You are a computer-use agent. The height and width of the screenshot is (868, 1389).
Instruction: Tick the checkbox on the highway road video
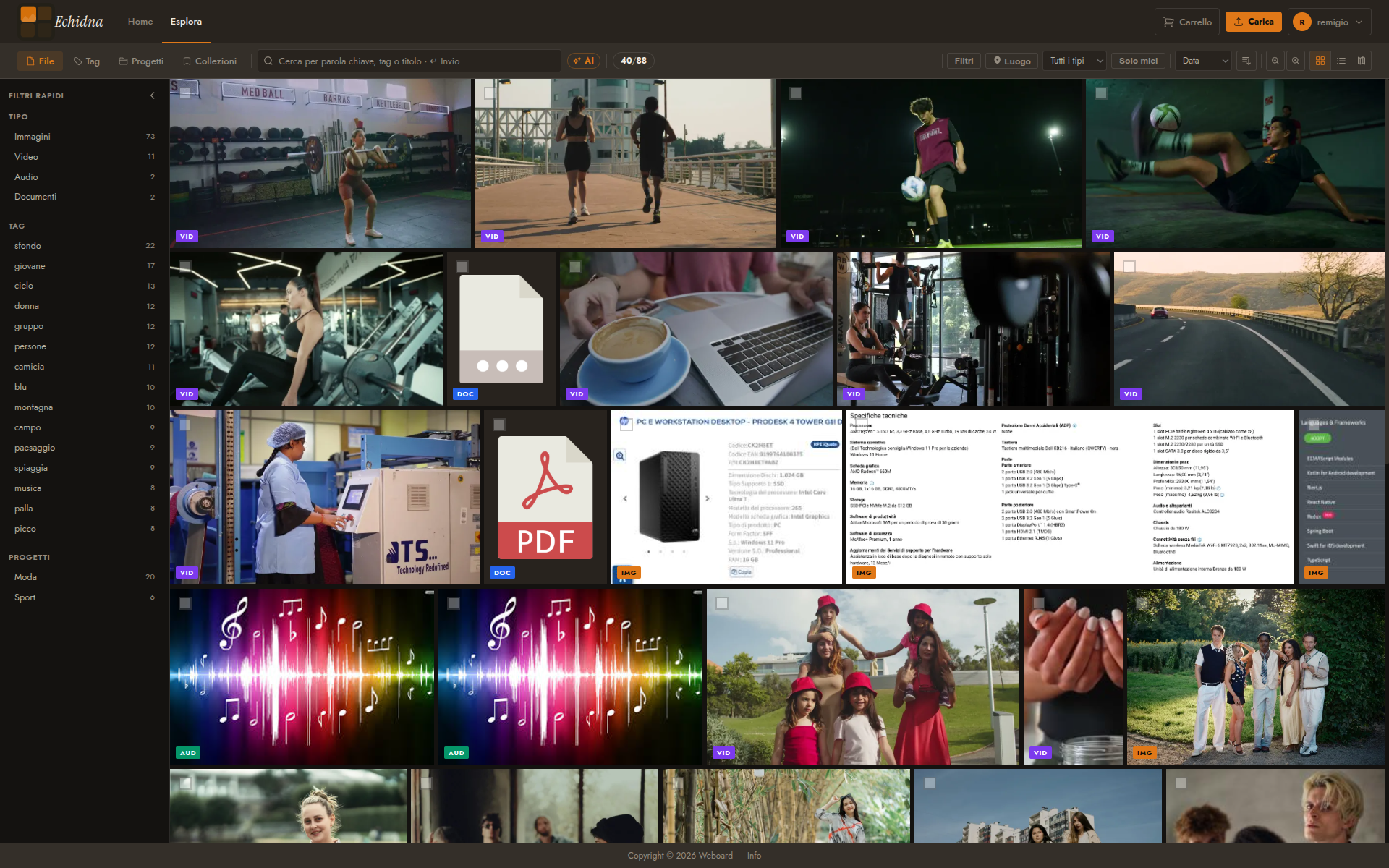click(x=1129, y=267)
